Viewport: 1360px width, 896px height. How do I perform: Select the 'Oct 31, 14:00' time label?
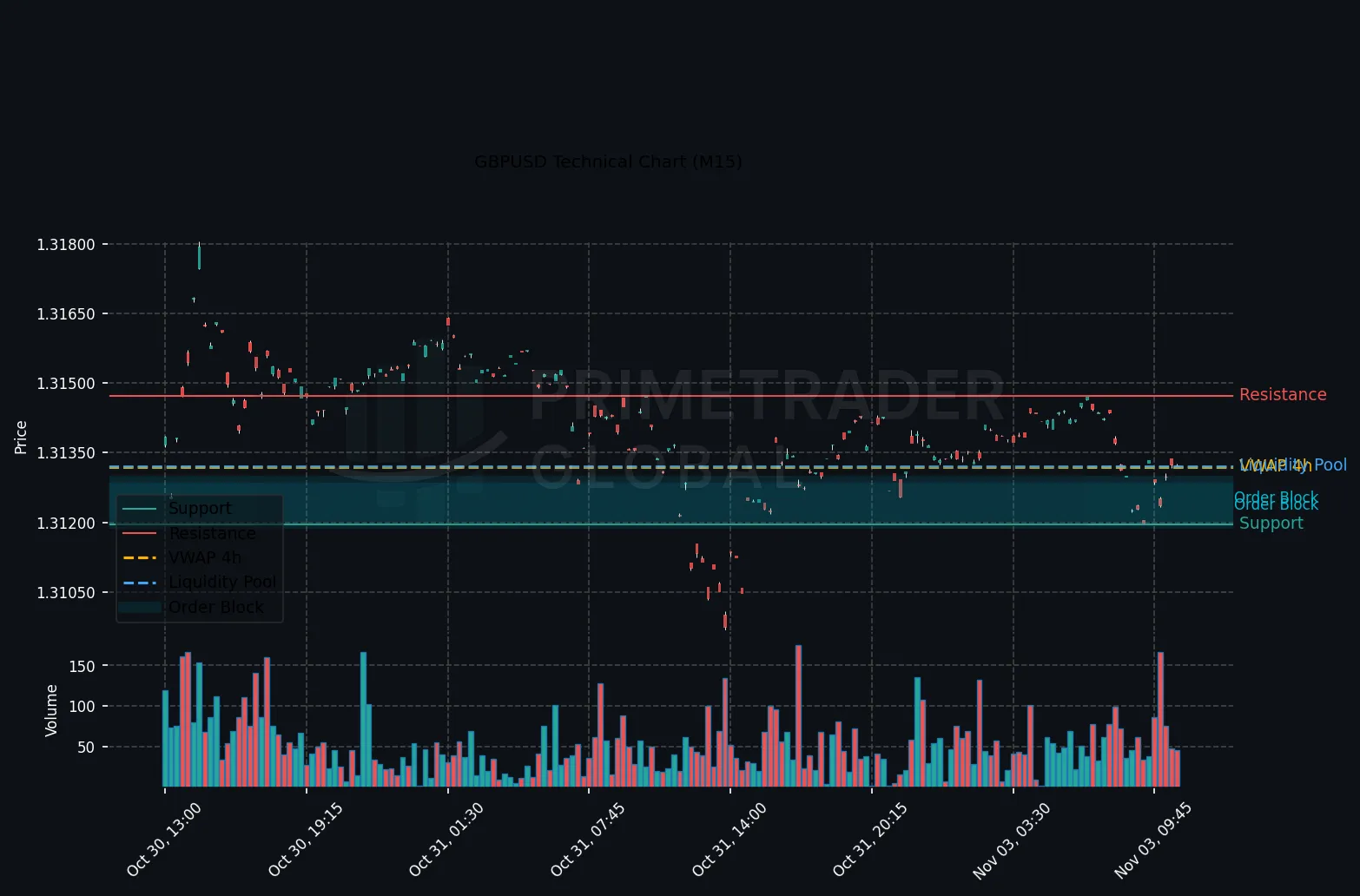pyautogui.click(x=730, y=840)
